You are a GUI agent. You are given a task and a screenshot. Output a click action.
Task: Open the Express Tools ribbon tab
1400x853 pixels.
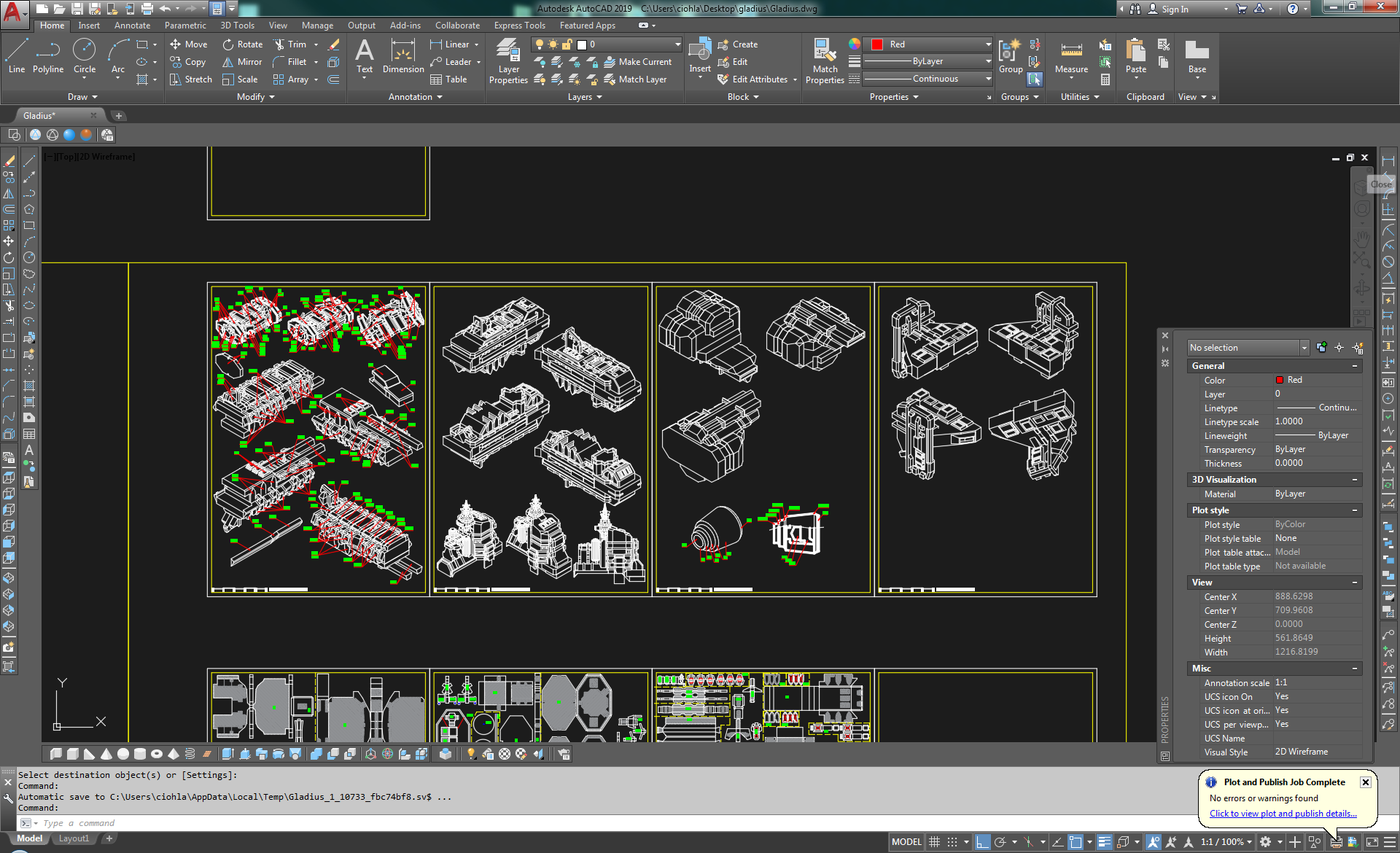pos(519,26)
